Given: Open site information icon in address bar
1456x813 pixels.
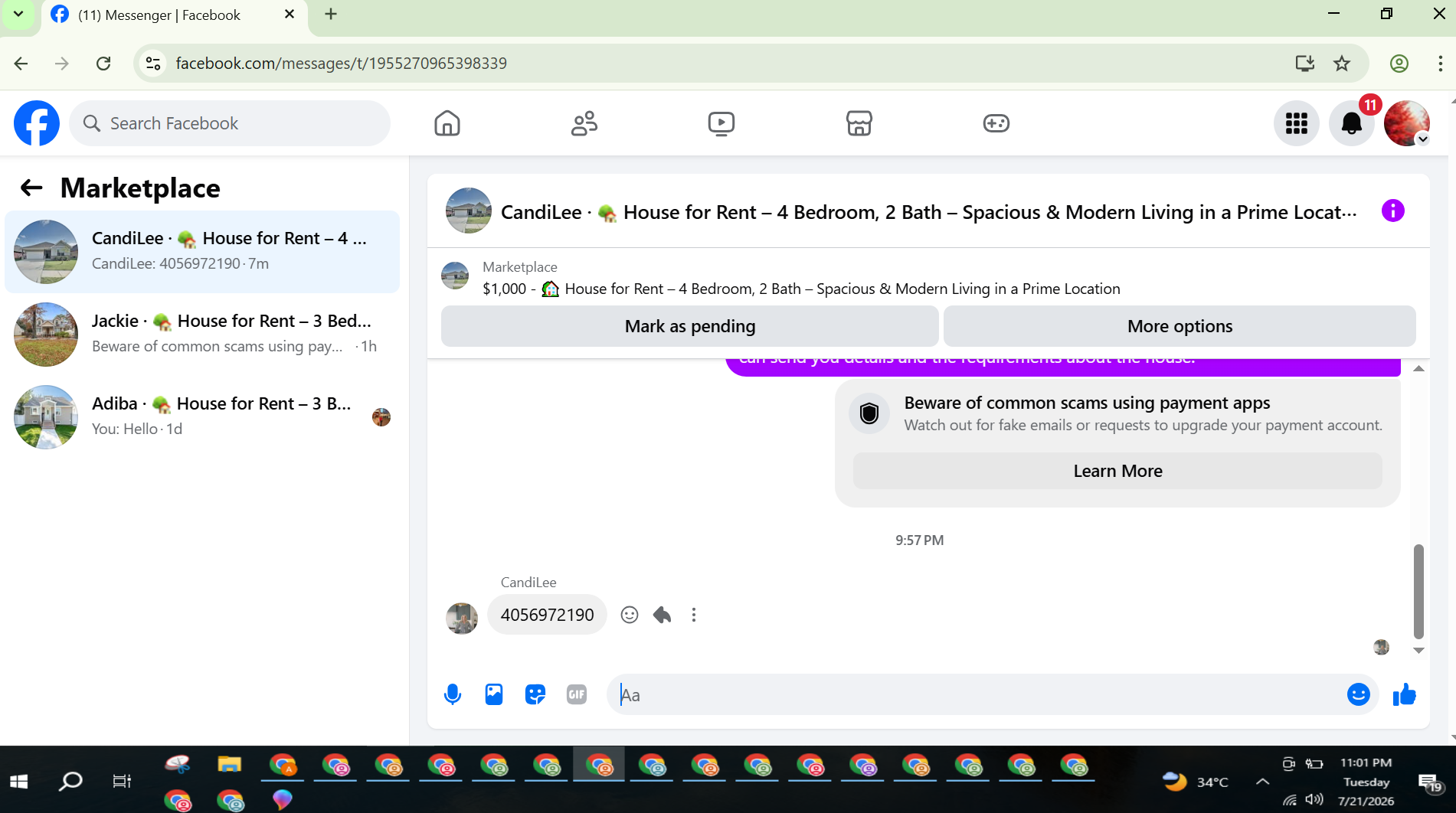Looking at the screenshot, I should 153,64.
